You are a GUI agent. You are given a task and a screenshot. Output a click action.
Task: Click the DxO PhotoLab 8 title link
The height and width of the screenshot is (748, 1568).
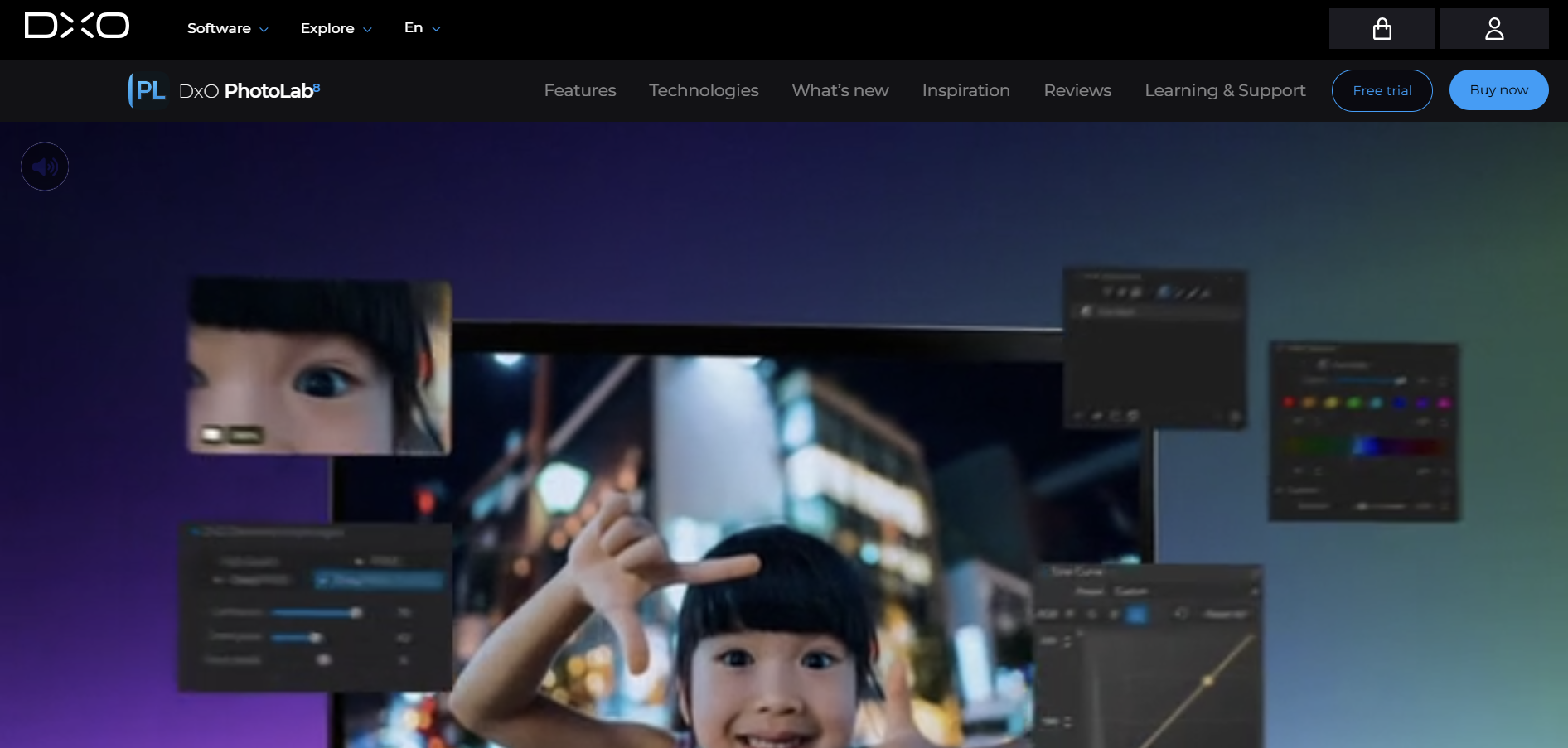coord(249,90)
